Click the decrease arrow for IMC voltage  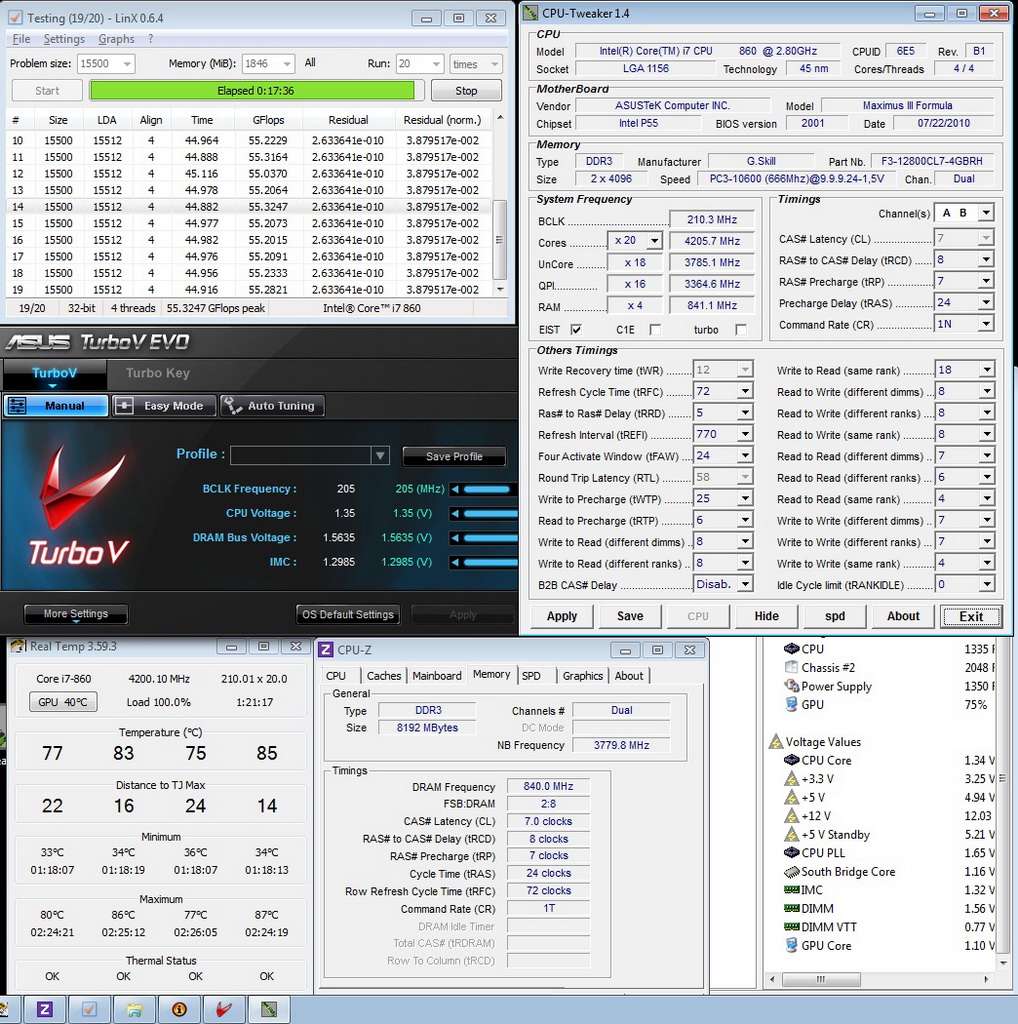(x=455, y=562)
